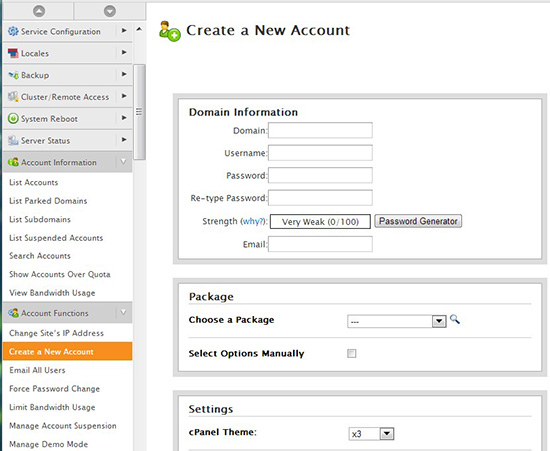The height and width of the screenshot is (451, 550).
Task: Click the down arrow button above sidebar
Action: pos(110,11)
